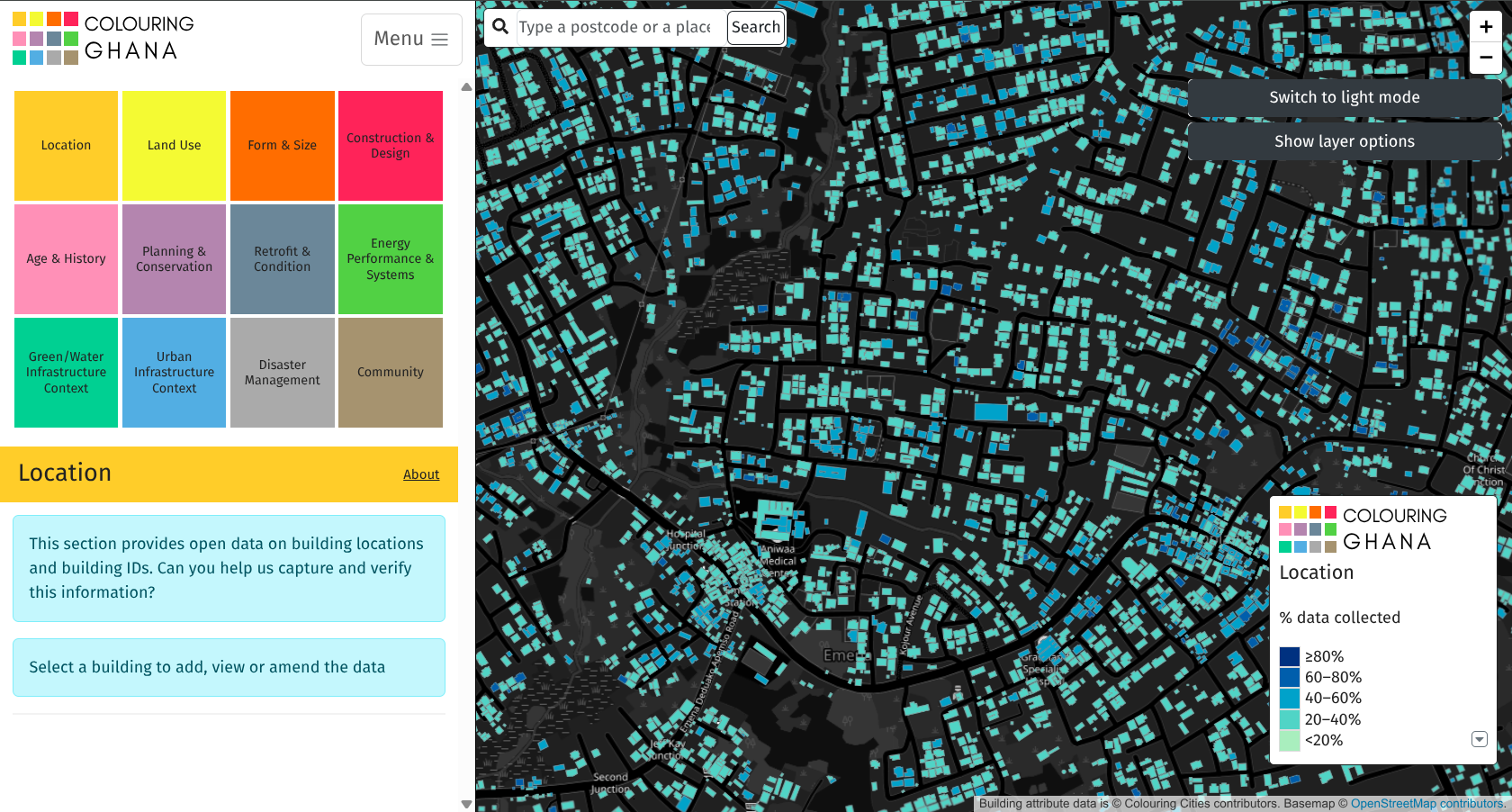
Task: Open the Community category tile
Action: coord(390,373)
